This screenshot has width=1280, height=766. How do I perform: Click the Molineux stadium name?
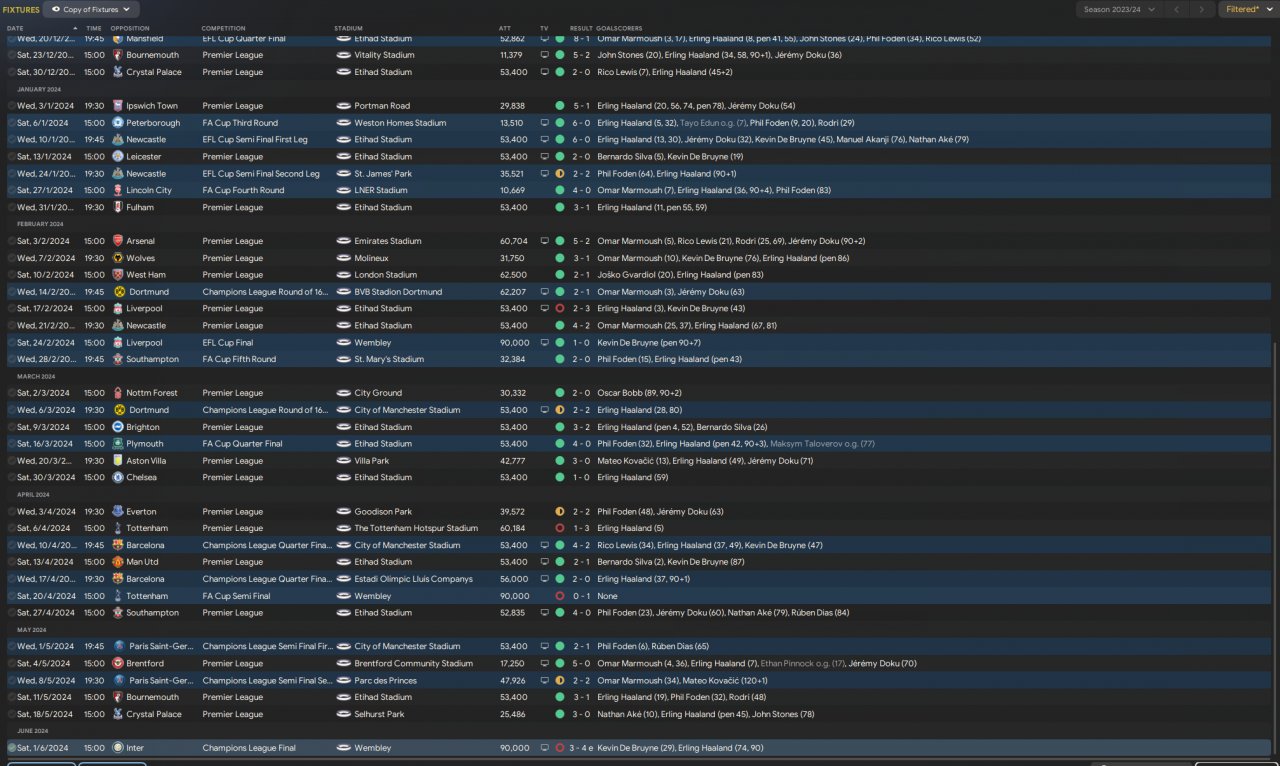tap(371, 258)
